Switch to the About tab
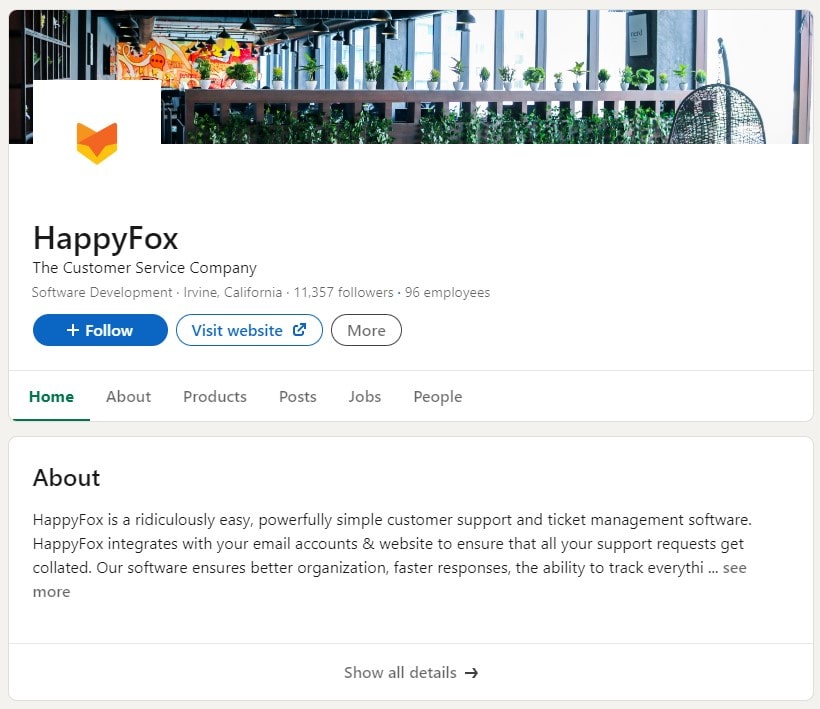Viewport: 820px width, 709px height. 128,396
